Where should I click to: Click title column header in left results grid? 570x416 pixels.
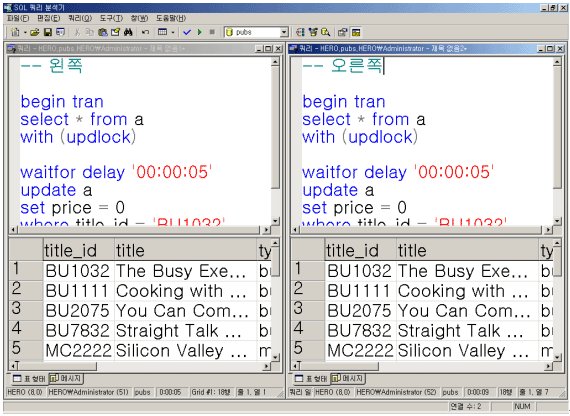coord(185,250)
